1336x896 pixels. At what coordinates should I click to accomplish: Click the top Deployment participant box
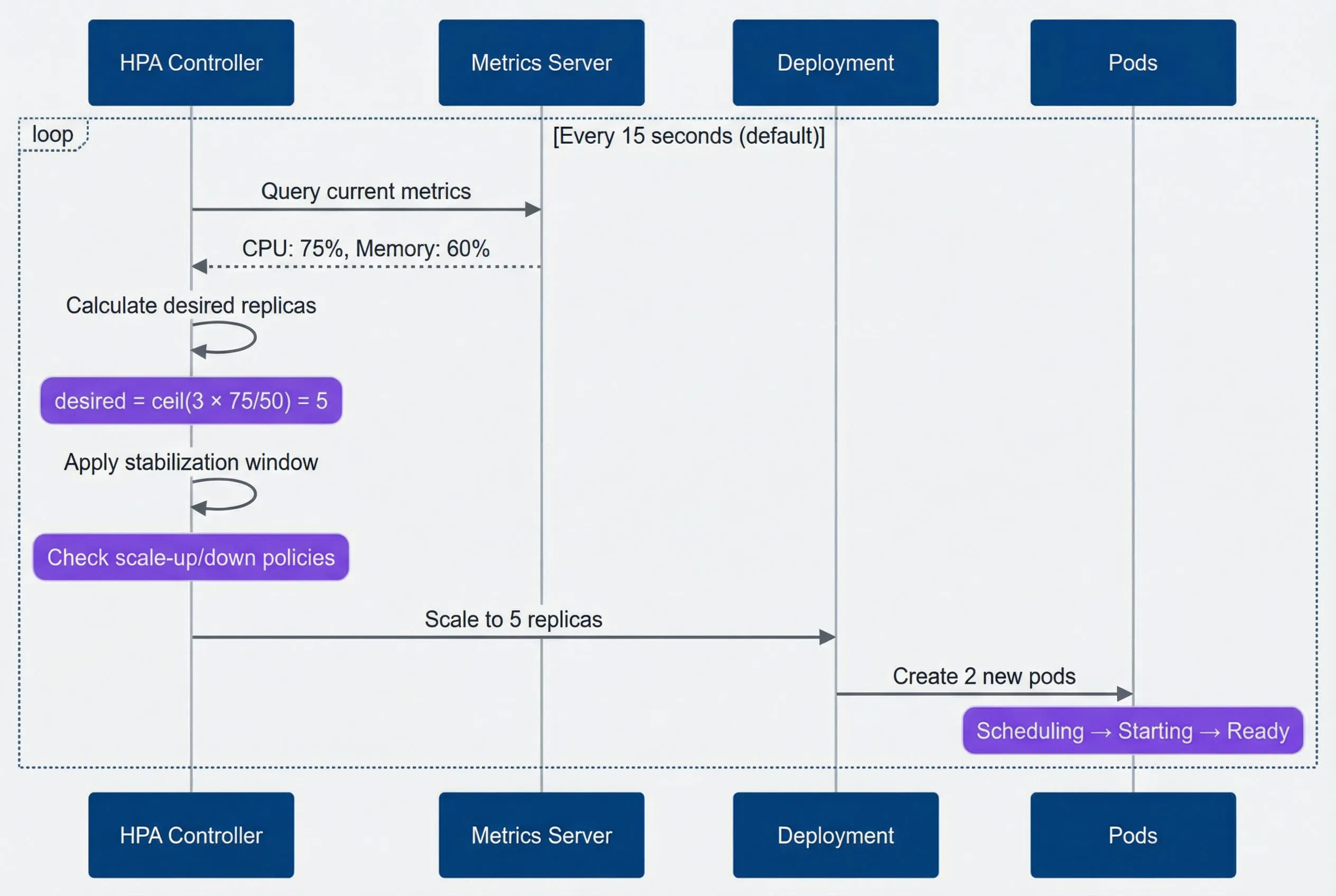point(835,62)
